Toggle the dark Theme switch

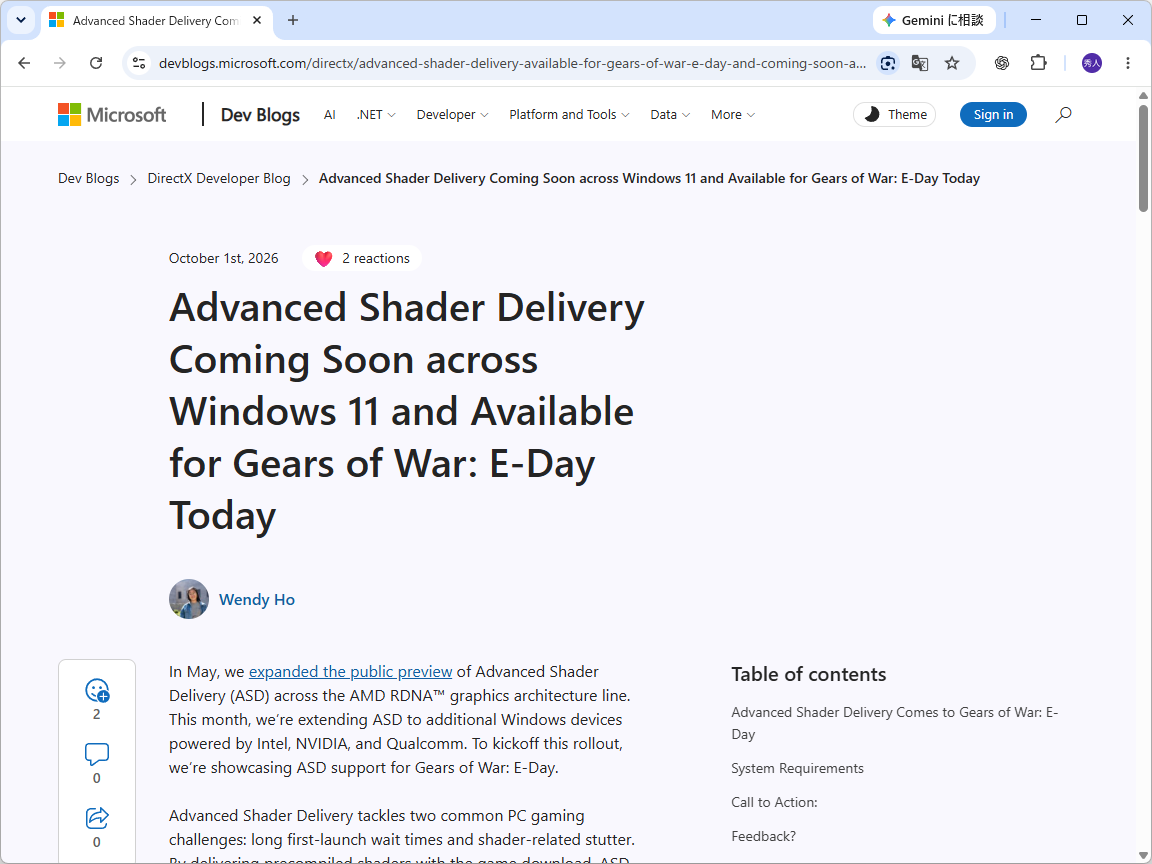pyautogui.click(x=894, y=115)
